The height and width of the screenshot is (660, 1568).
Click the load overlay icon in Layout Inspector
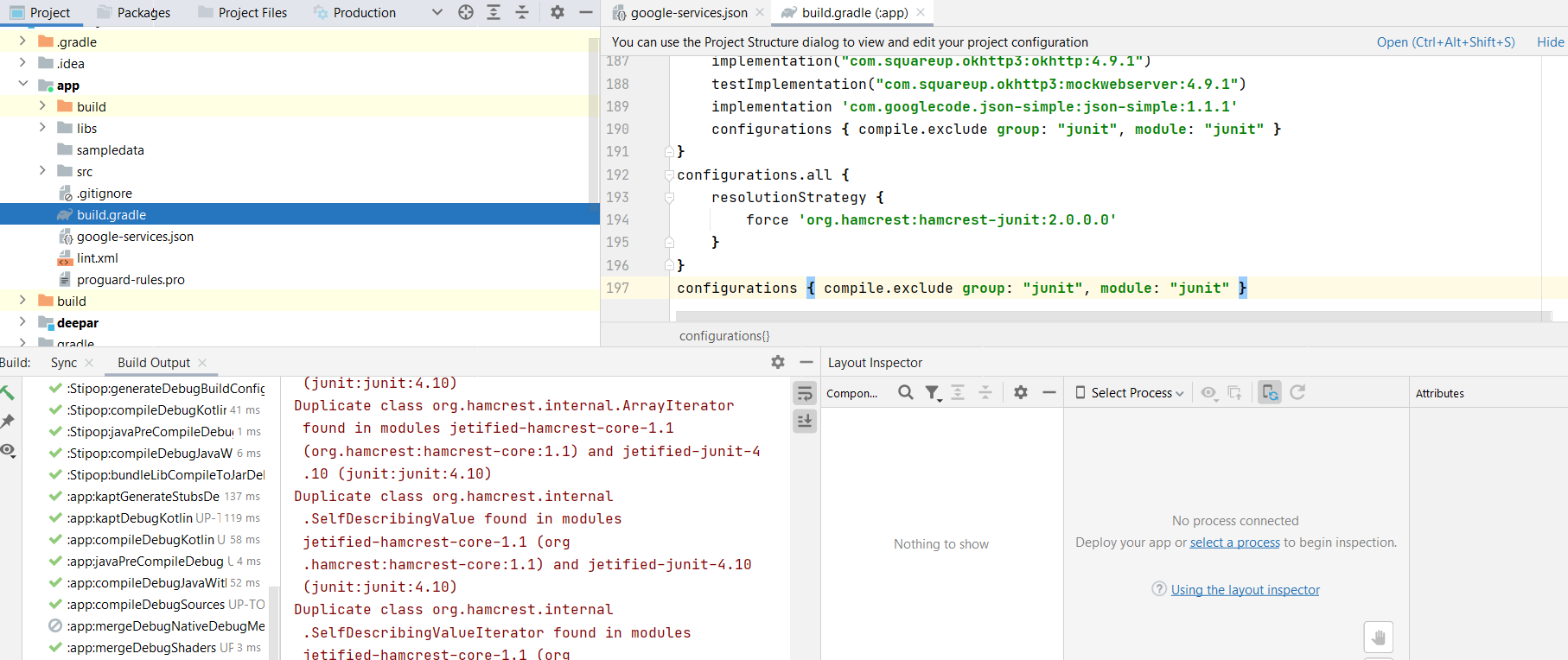(x=1235, y=392)
